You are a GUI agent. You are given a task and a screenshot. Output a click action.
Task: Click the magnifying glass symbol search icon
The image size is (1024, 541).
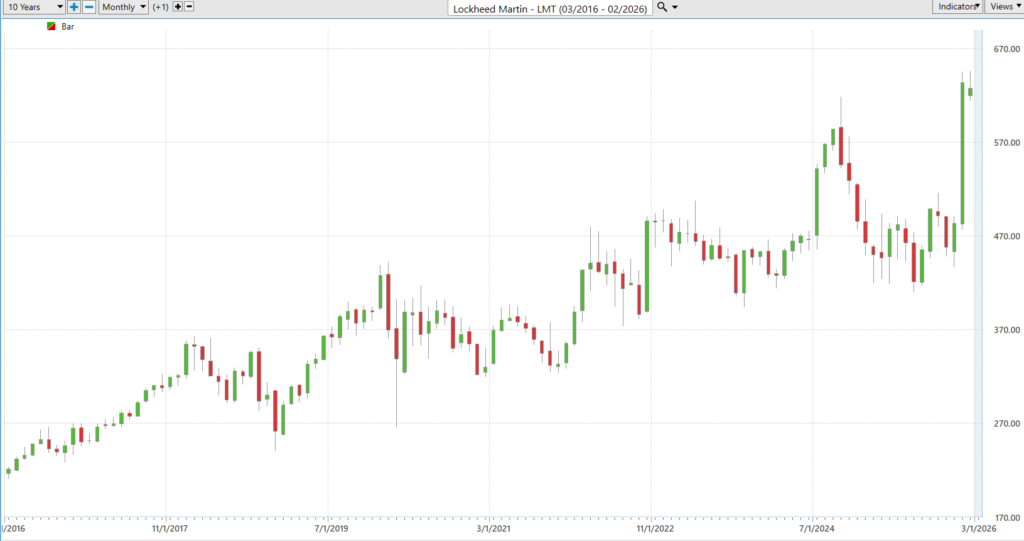click(662, 7)
